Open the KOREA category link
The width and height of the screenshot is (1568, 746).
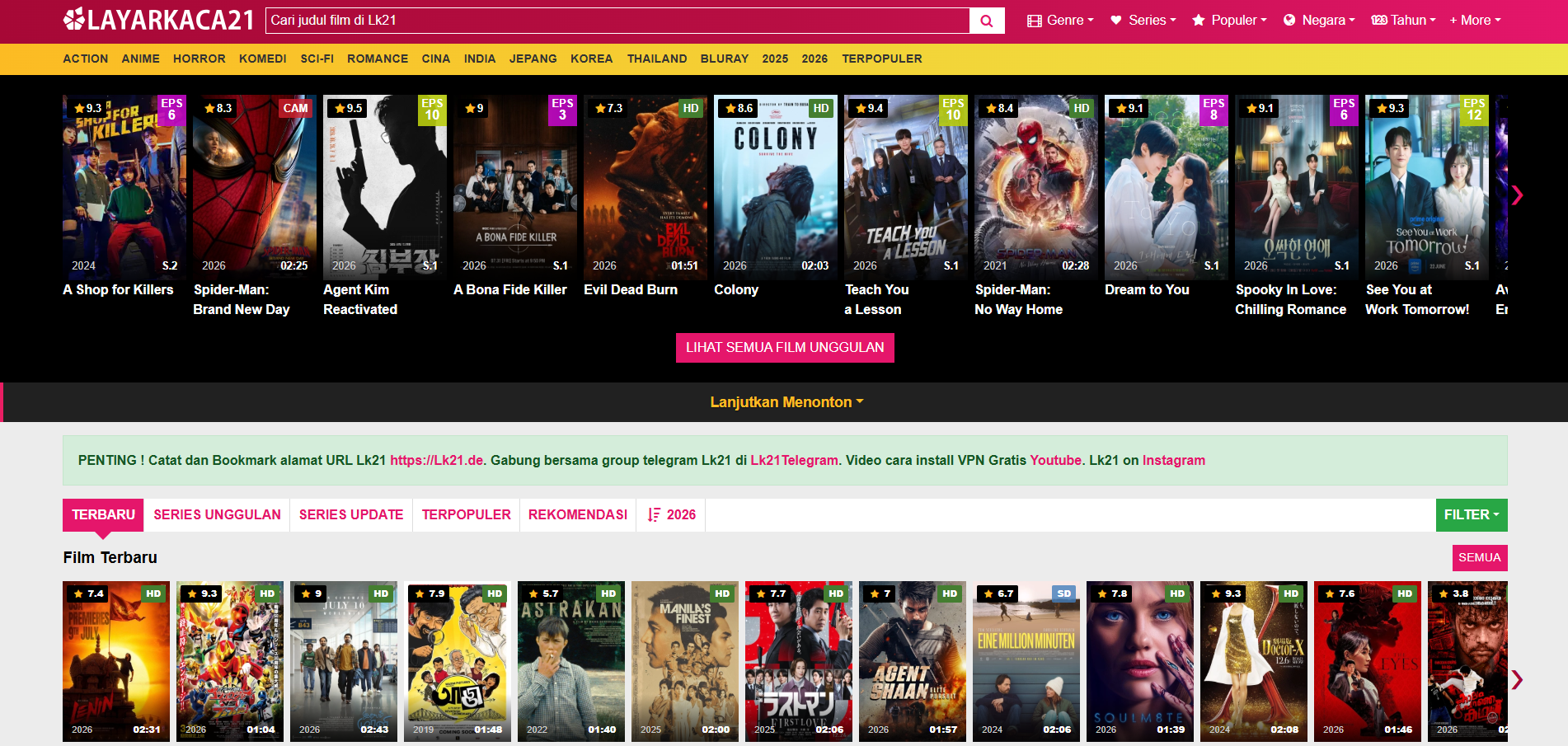tap(592, 59)
